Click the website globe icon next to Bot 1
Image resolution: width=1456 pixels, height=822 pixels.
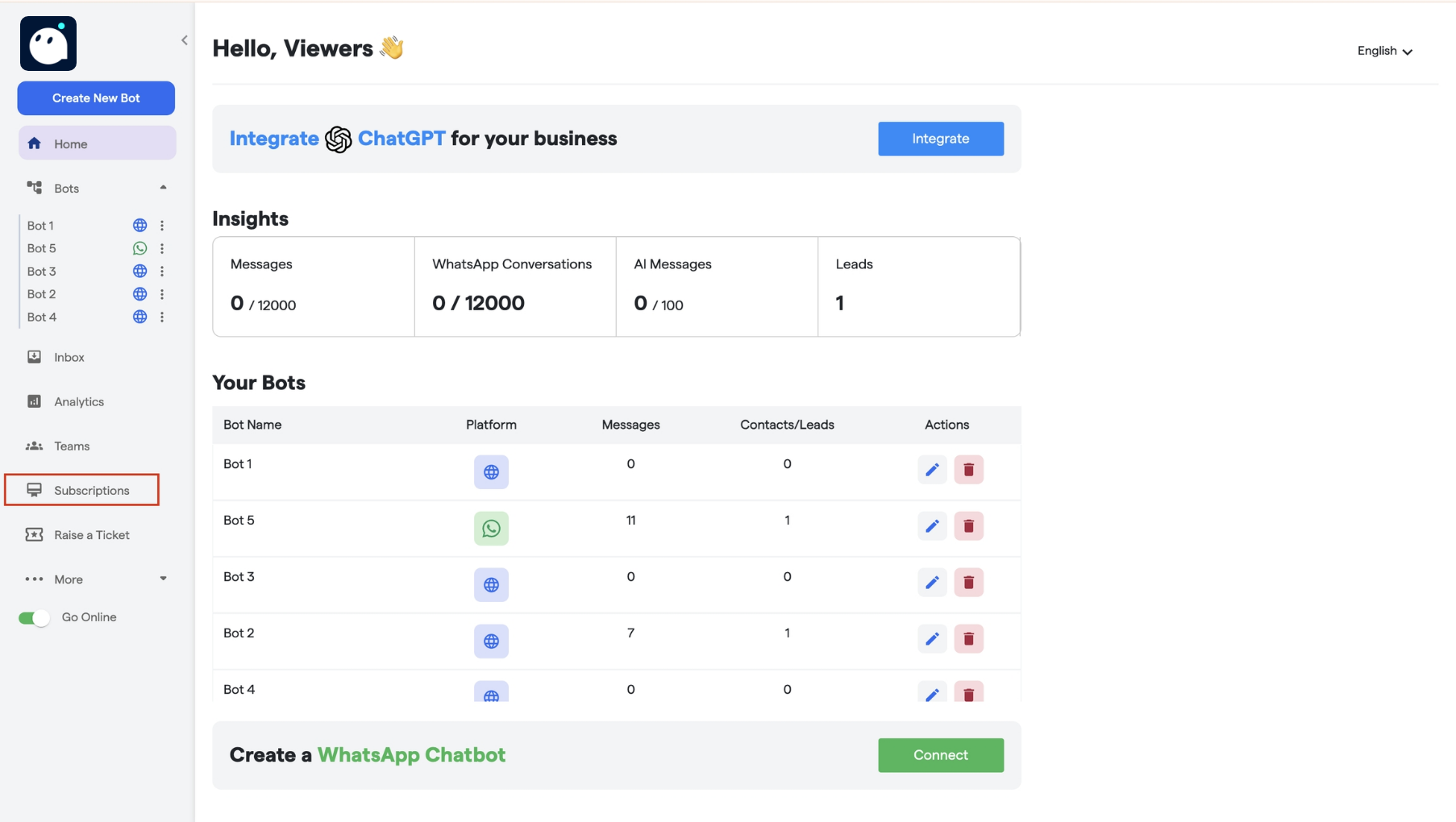[x=139, y=226]
